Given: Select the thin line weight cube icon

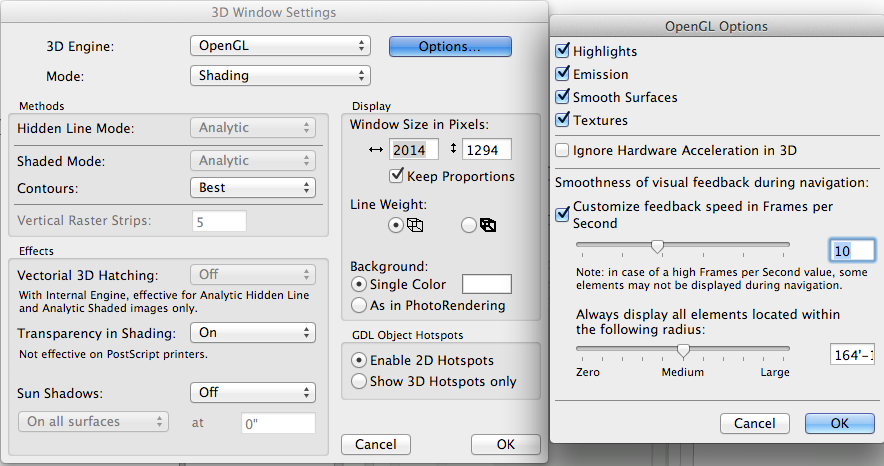Looking at the screenshot, I should point(415,225).
